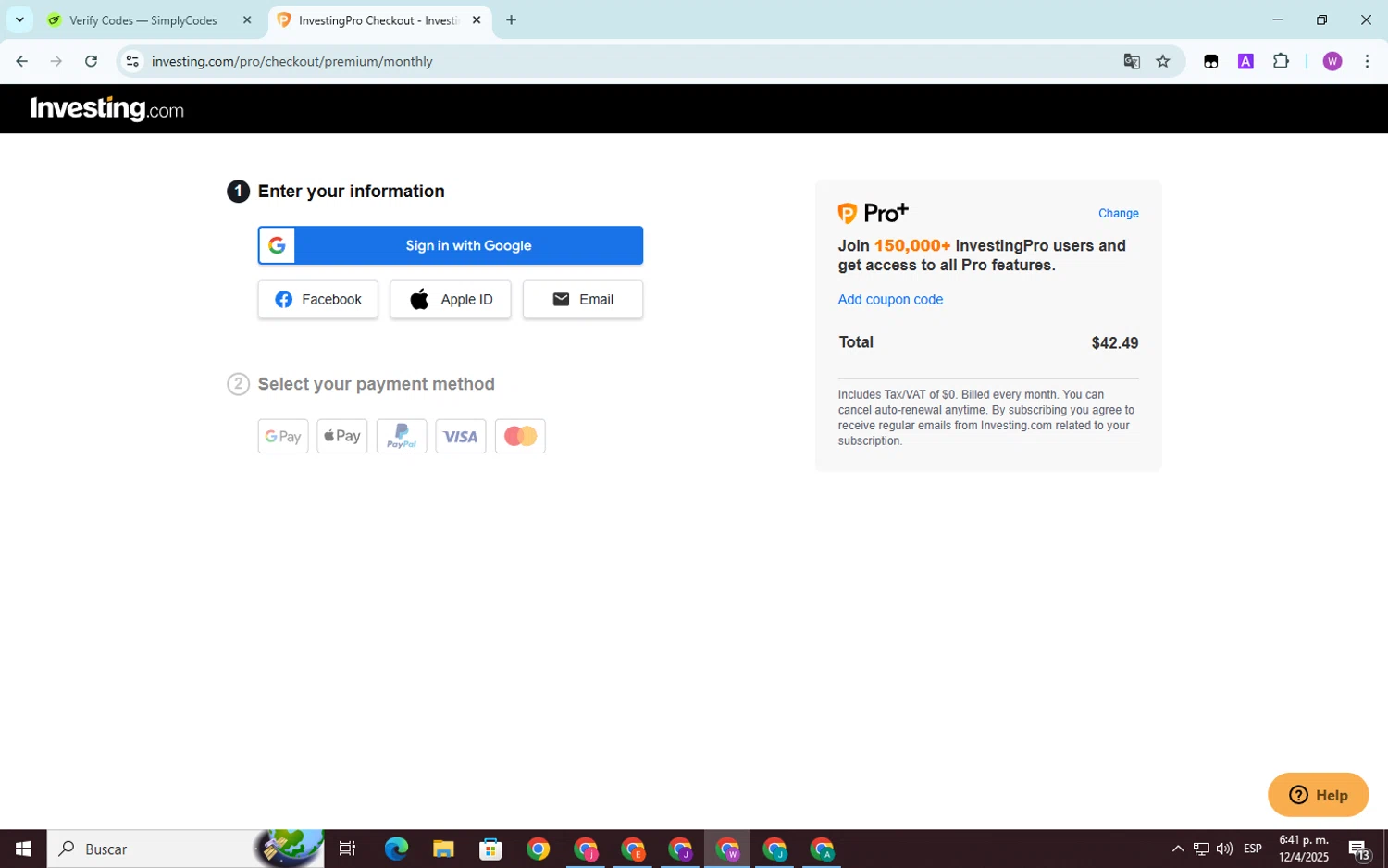Switch to Verify Codes — SimplyCodes tab

coord(143,20)
